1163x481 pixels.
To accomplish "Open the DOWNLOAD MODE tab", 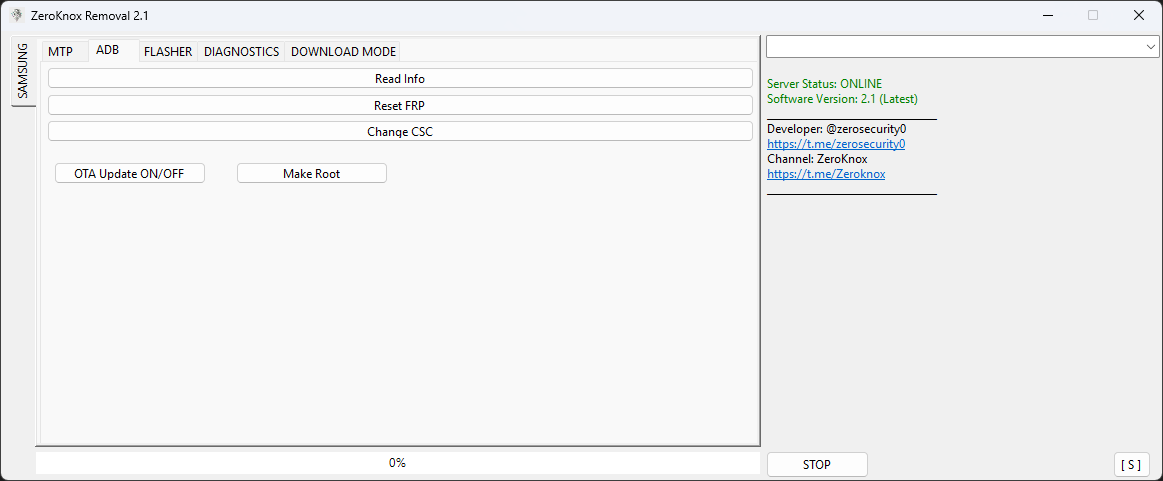I will click(x=343, y=52).
